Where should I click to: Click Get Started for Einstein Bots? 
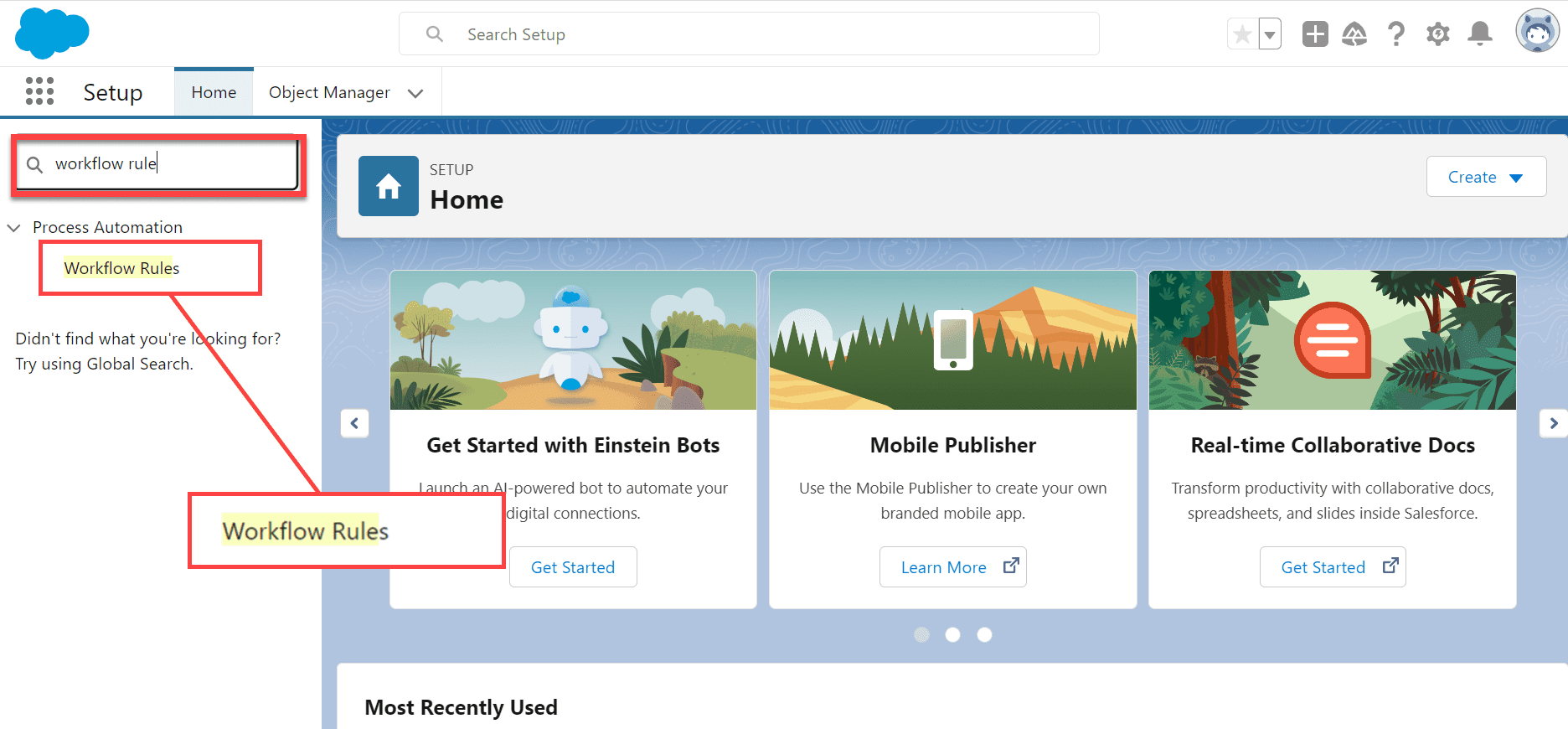pyautogui.click(x=573, y=567)
